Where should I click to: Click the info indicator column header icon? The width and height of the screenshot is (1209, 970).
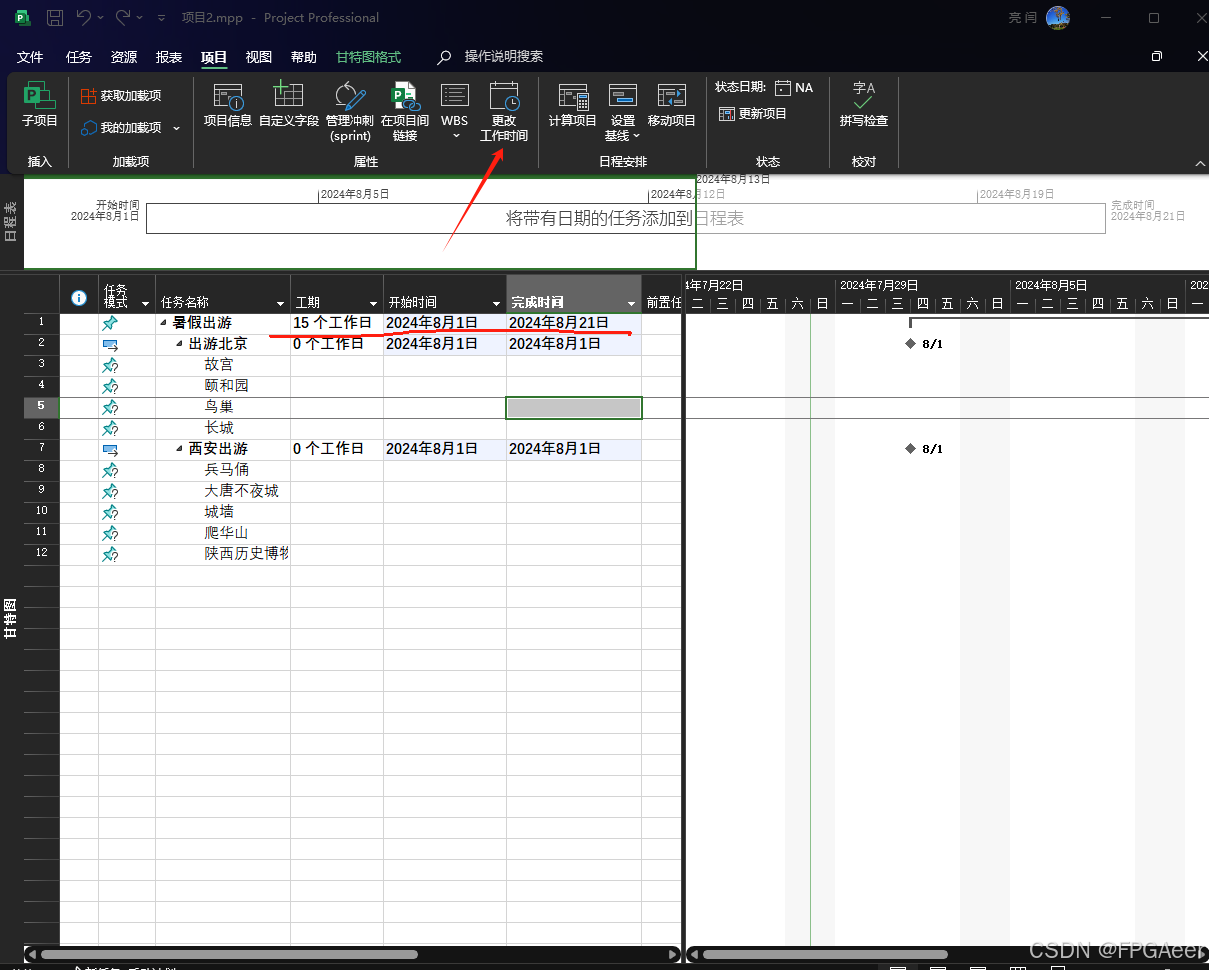(79, 297)
